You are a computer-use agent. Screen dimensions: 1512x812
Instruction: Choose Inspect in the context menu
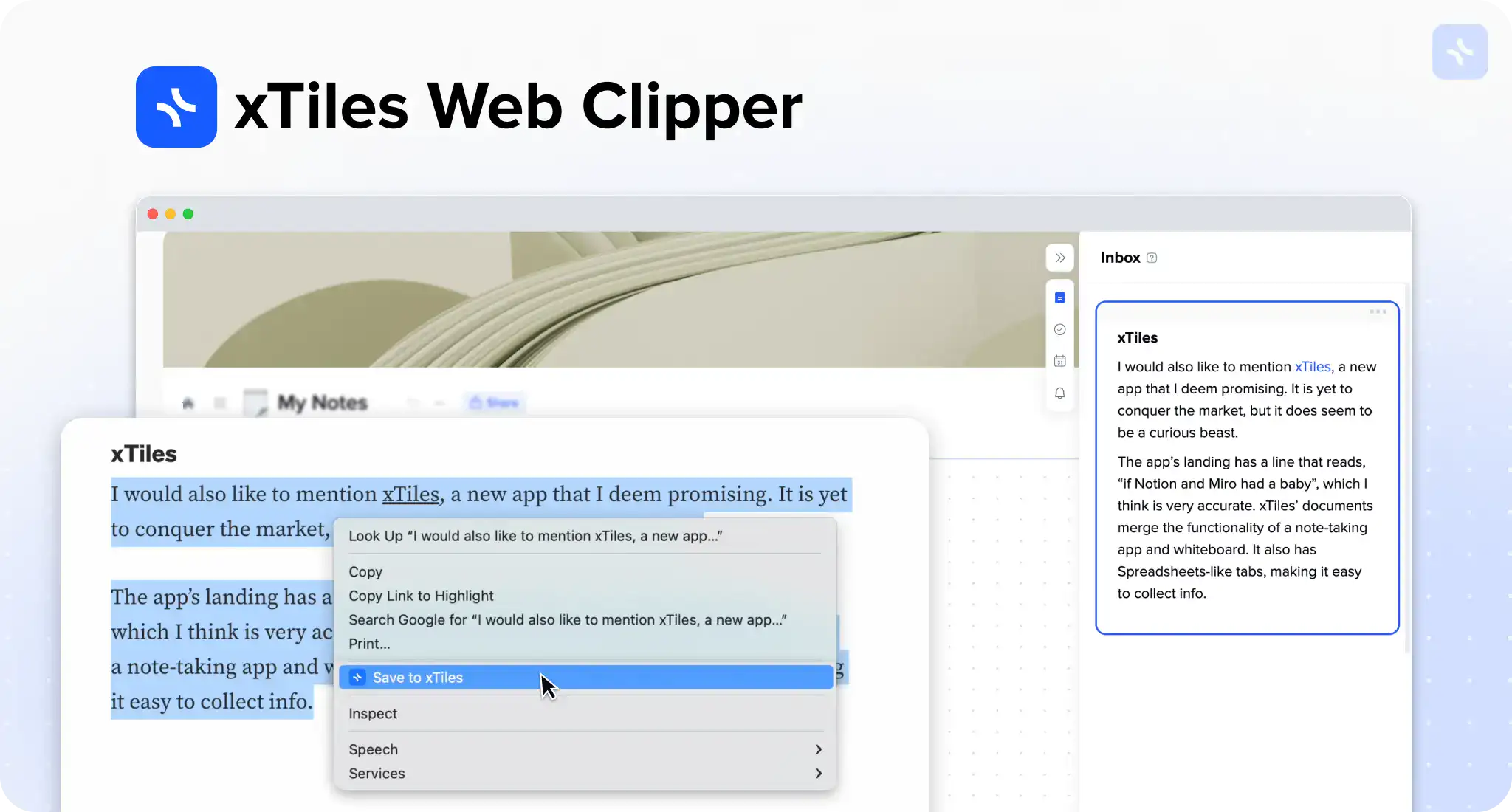373,714
